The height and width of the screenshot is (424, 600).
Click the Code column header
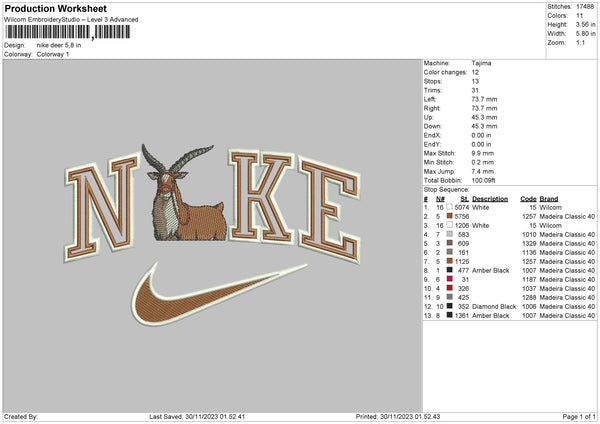click(528, 199)
